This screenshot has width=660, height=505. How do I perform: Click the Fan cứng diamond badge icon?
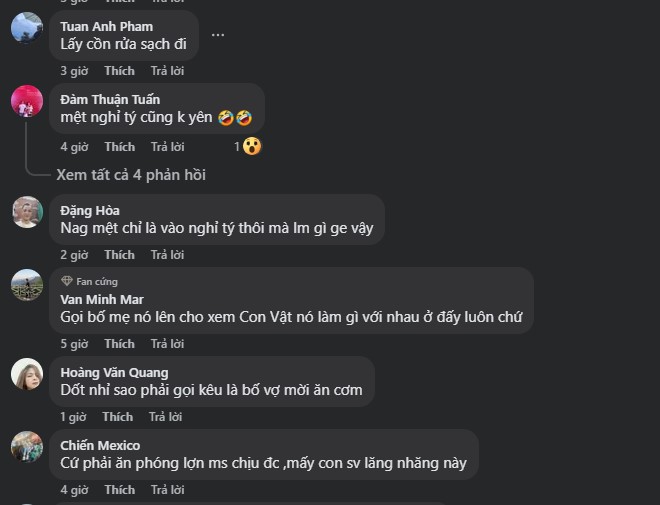tap(67, 281)
